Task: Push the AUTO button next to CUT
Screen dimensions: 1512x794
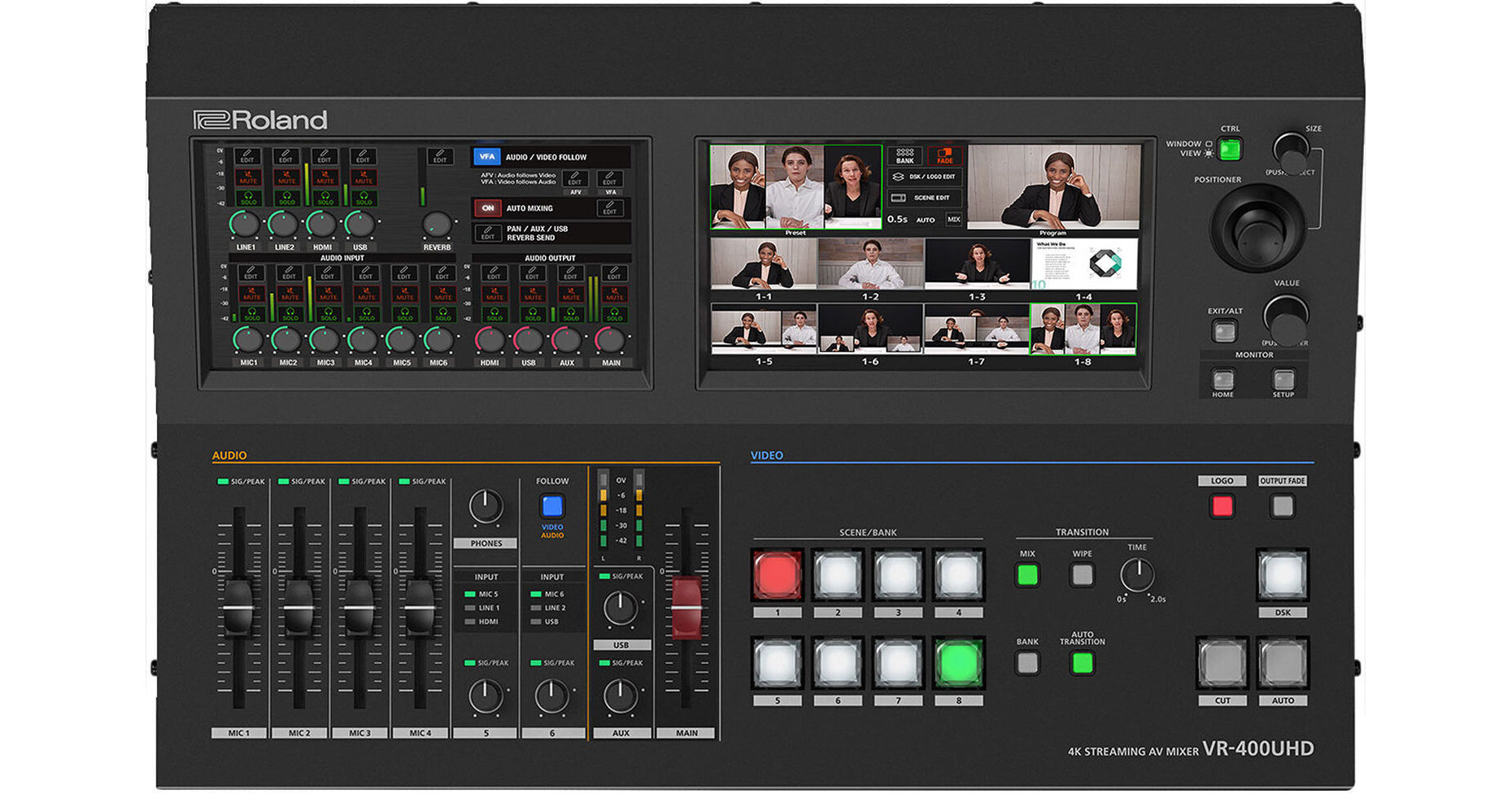Action: tap(1283, 663)
